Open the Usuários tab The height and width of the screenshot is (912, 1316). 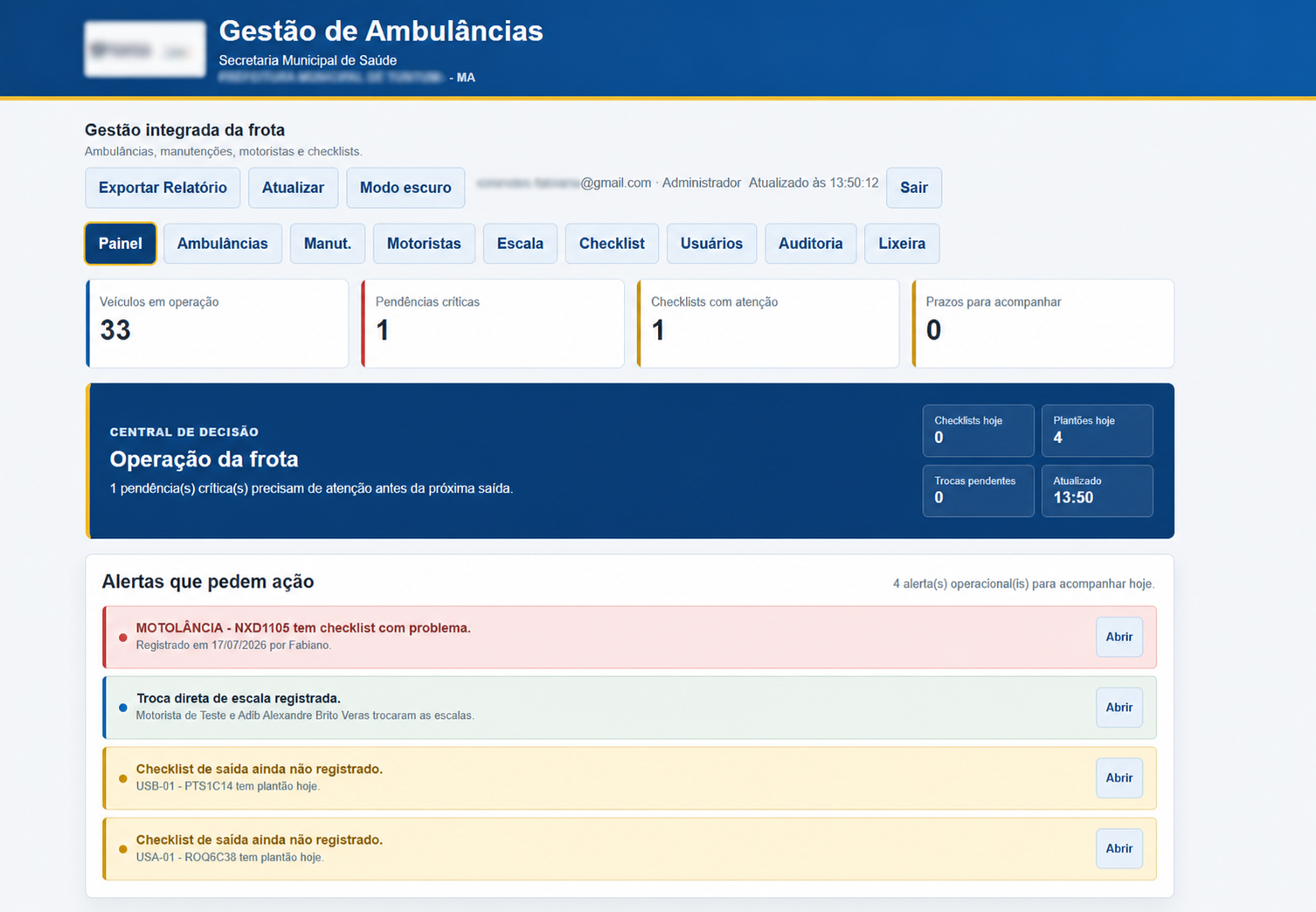(x=711, y=244)
